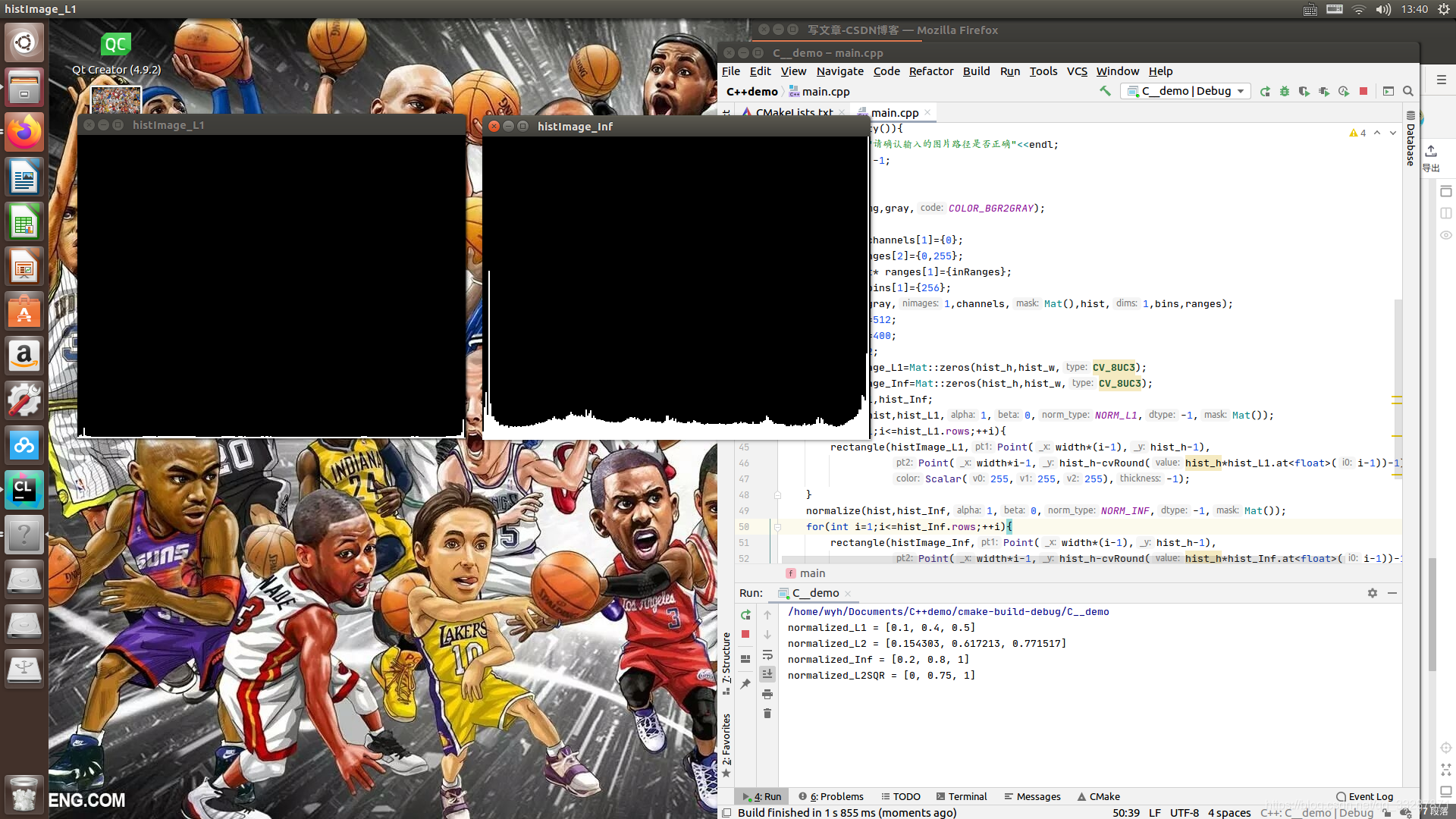The width and height of the screenshot is (1456, 819).
Task: Click the Stop execution red square icon
Action: pos(1363,91)
